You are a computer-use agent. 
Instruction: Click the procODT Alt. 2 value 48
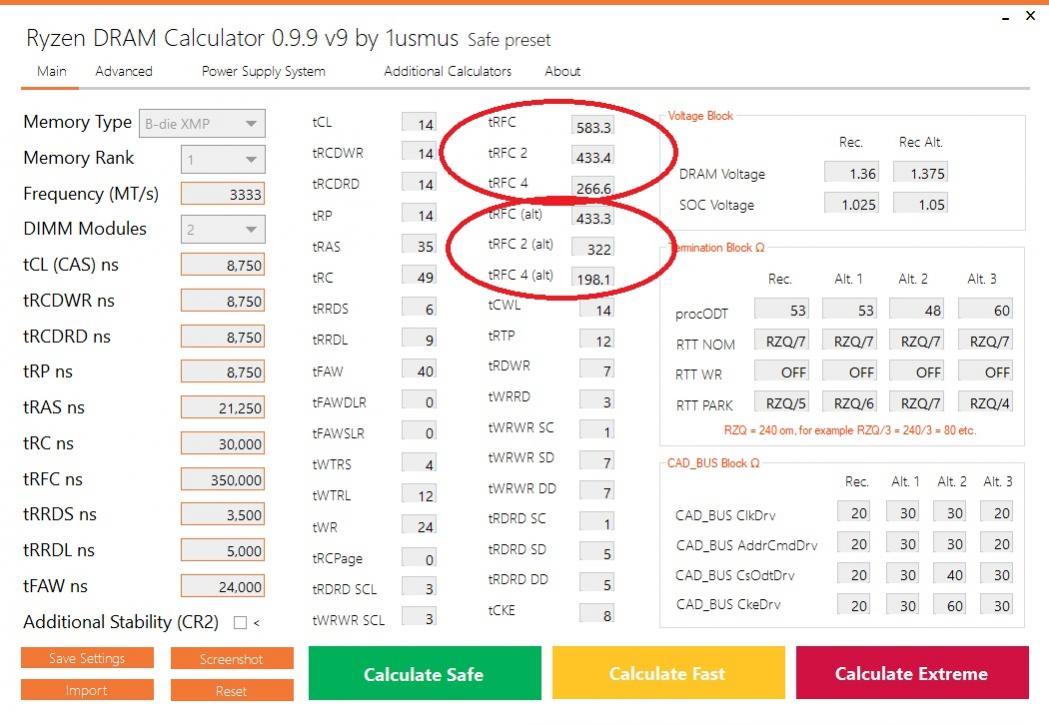coord(917,309)
